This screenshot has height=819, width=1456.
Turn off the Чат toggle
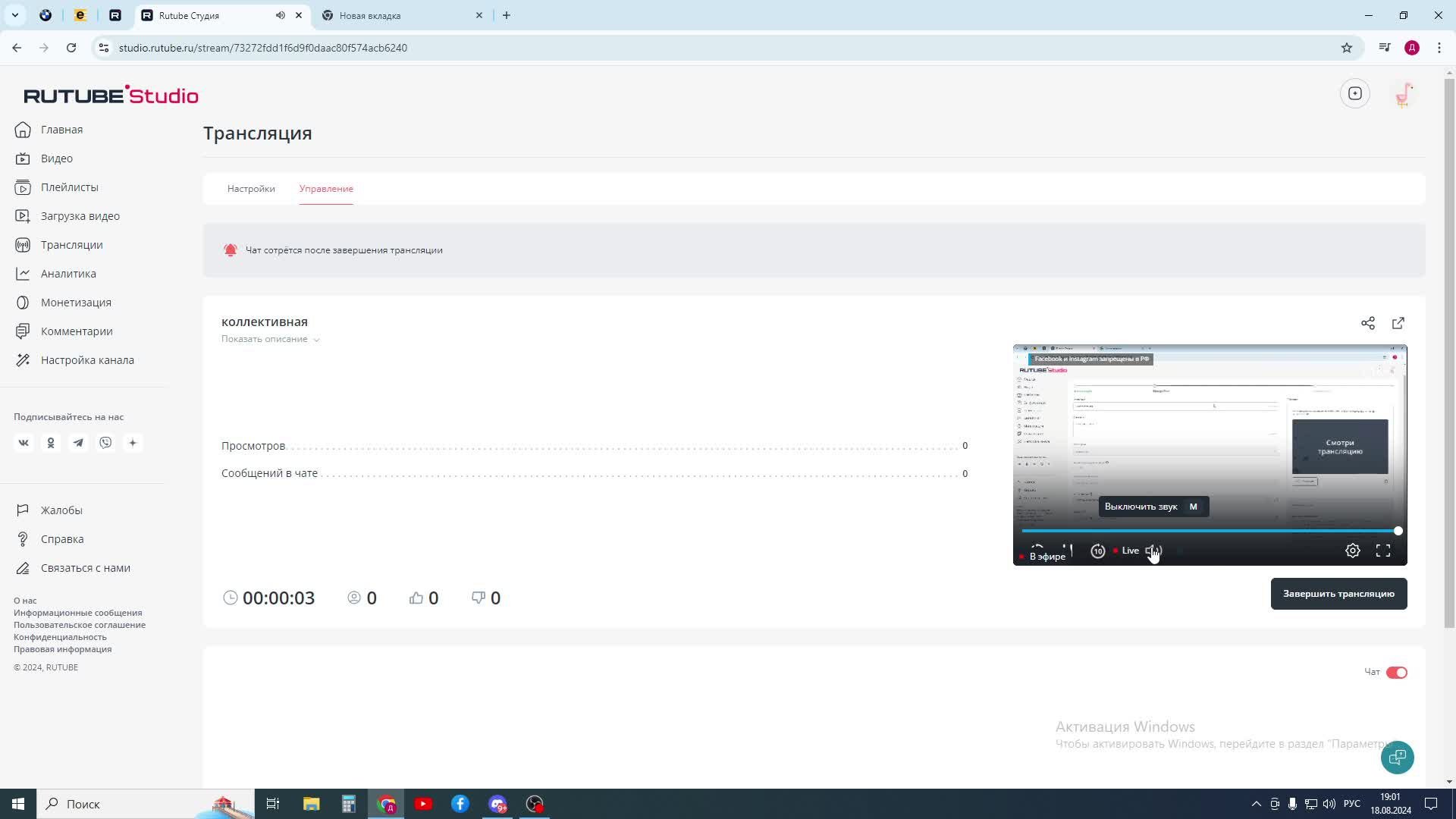click(1396, 673)
